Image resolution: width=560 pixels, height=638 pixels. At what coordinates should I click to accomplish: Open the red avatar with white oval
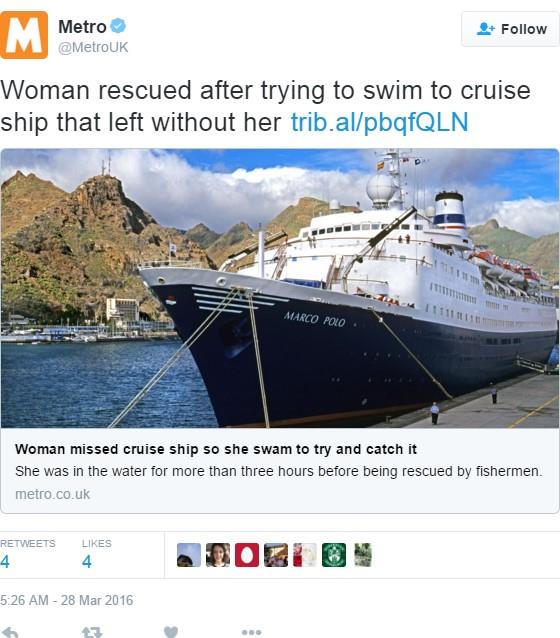(x=247, y=555)
